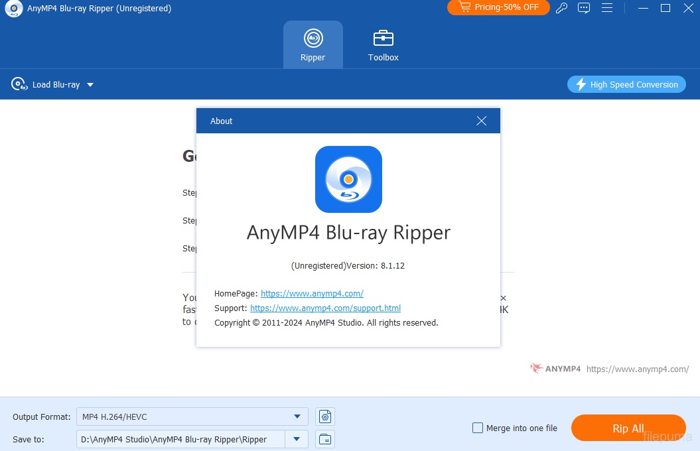Minimize the AnyMP4 window
The image size is (700, 451).
pos(643,8)
